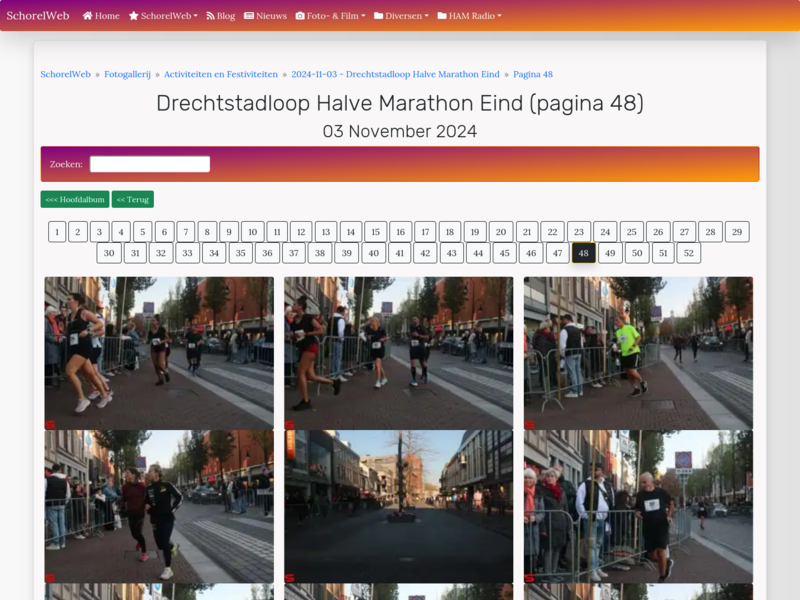Viewport: 800px width, 600px height.
Task: Go to gallery page 24
Action: click(x=605, y=232)
